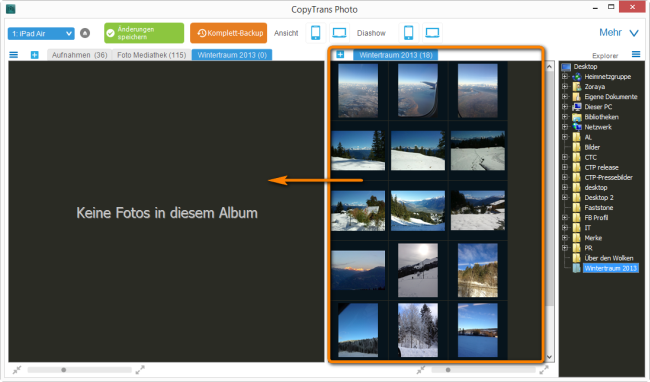
Task: Add PC folder with plus icon
Action: [340, 54]
